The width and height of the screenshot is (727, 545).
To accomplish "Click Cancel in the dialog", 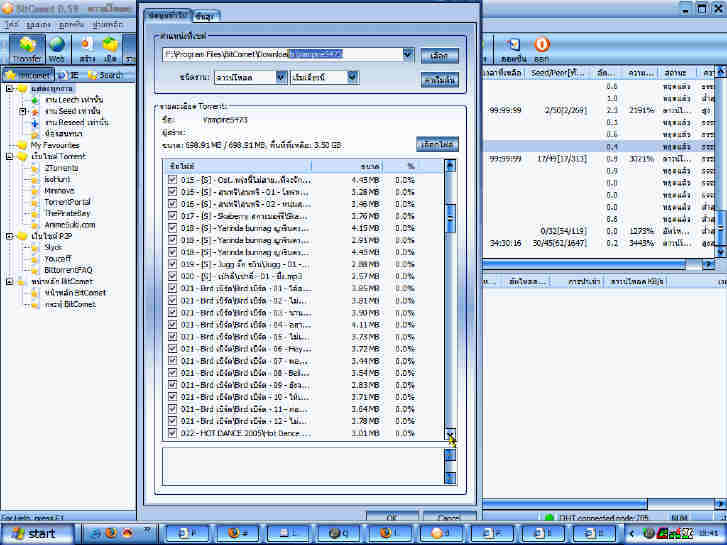I will pos(449,517).
